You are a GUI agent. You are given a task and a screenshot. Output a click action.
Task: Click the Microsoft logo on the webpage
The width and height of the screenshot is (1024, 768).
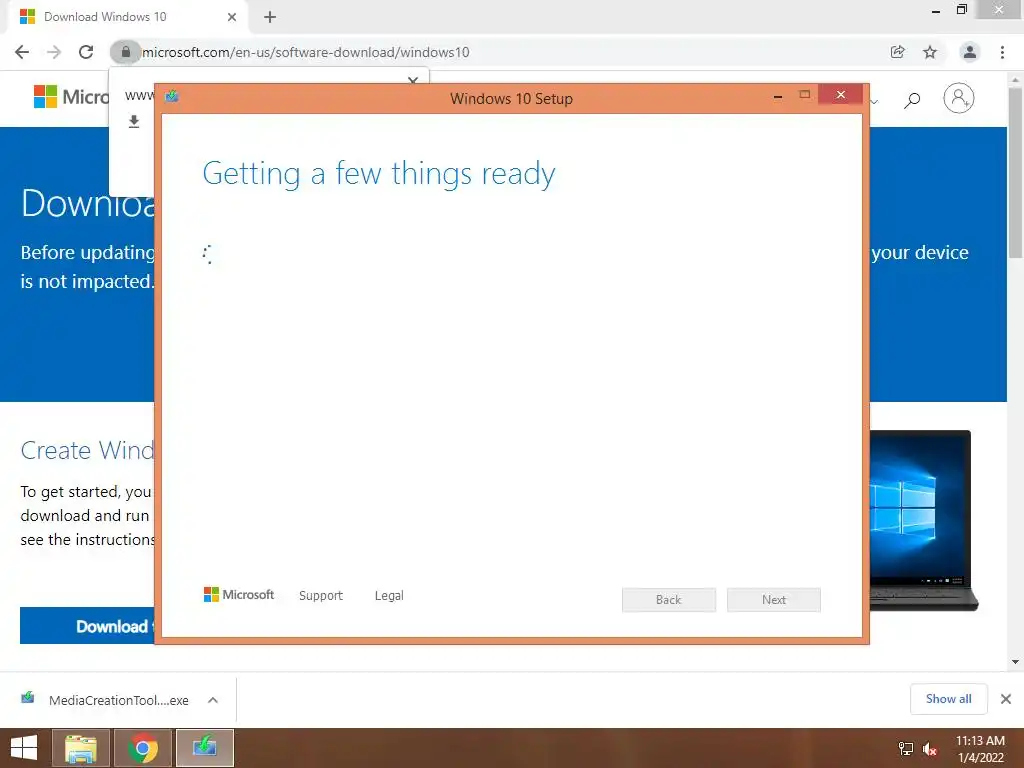point(71,97)
